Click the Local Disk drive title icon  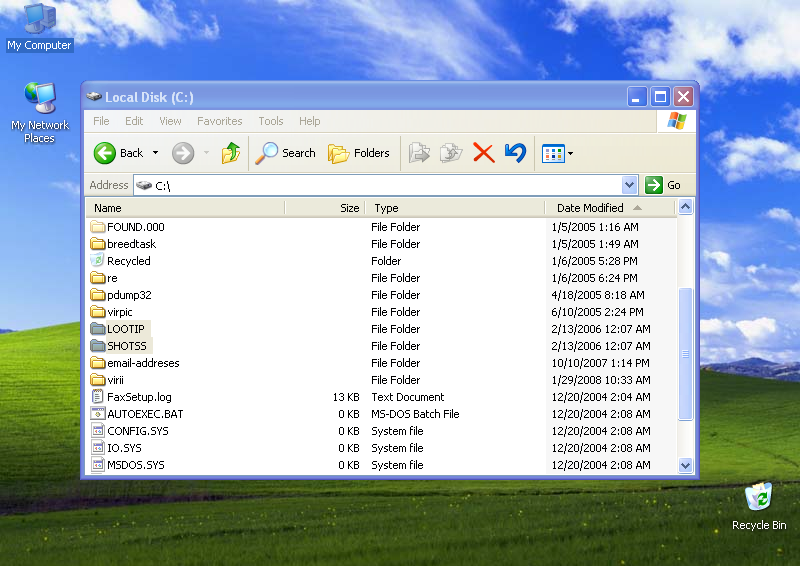click(93, 96)
